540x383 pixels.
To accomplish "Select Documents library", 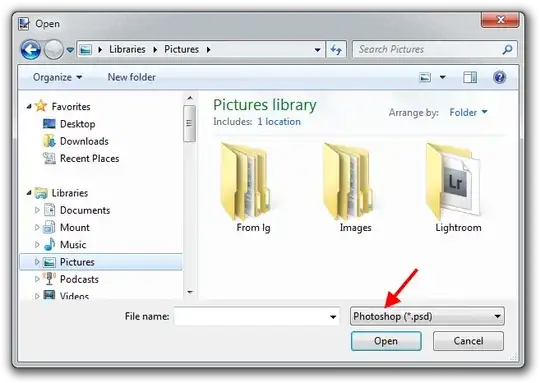I will pyautogui.click(x=85, y=210).
